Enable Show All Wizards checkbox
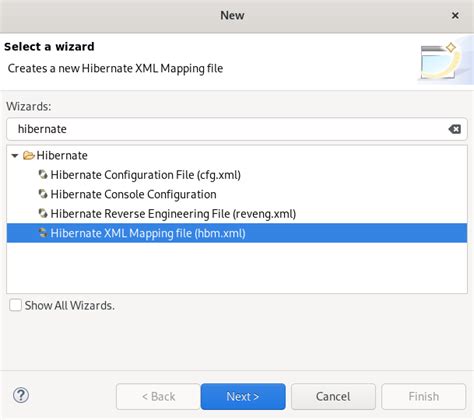Screen dimensions: 474x420 15,305
